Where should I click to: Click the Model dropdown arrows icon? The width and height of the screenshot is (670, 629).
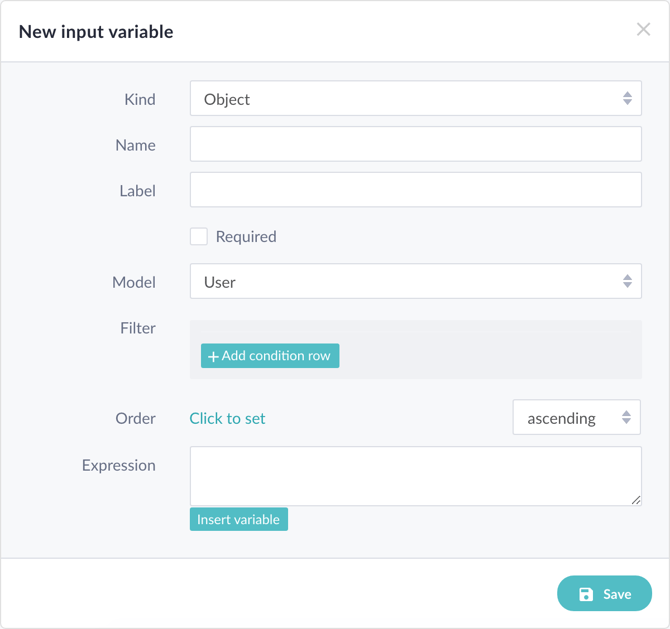click(x=627, y=281)
